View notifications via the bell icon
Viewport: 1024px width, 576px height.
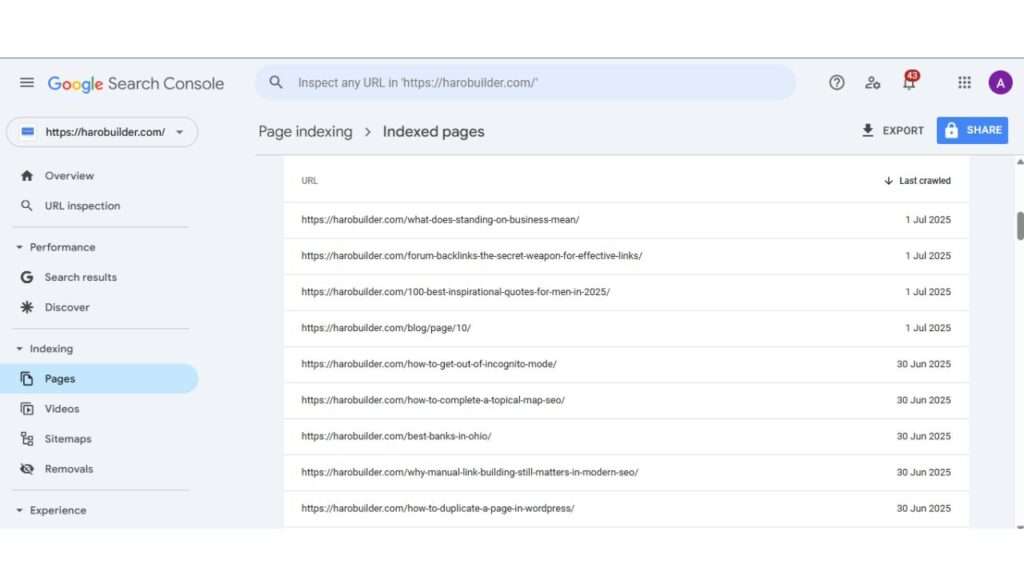[x=909, y=84]
